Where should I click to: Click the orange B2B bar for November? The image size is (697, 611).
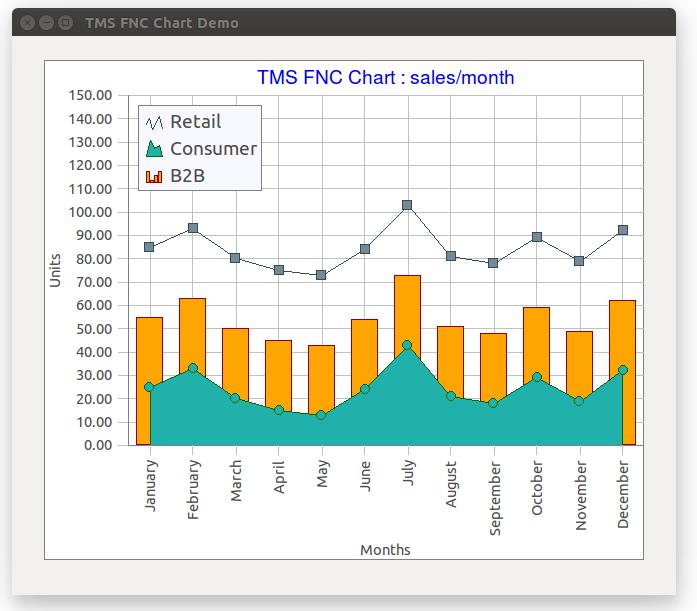pyautogui.click(x=579, y=364)
